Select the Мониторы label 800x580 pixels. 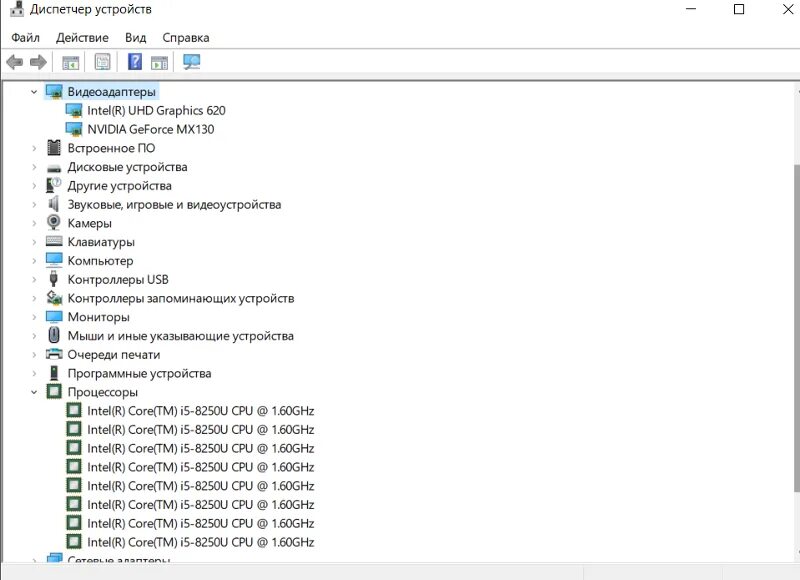tap(98, 317)
